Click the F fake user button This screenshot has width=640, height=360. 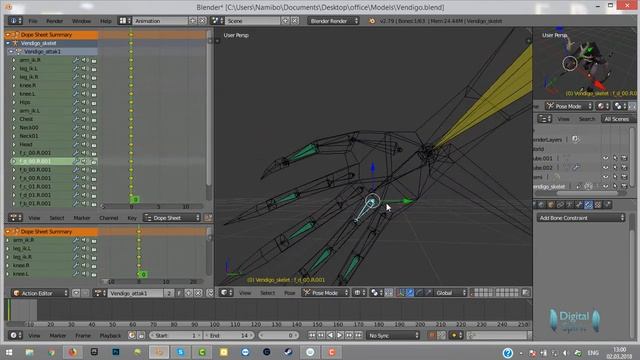click(x=179, y=293)
